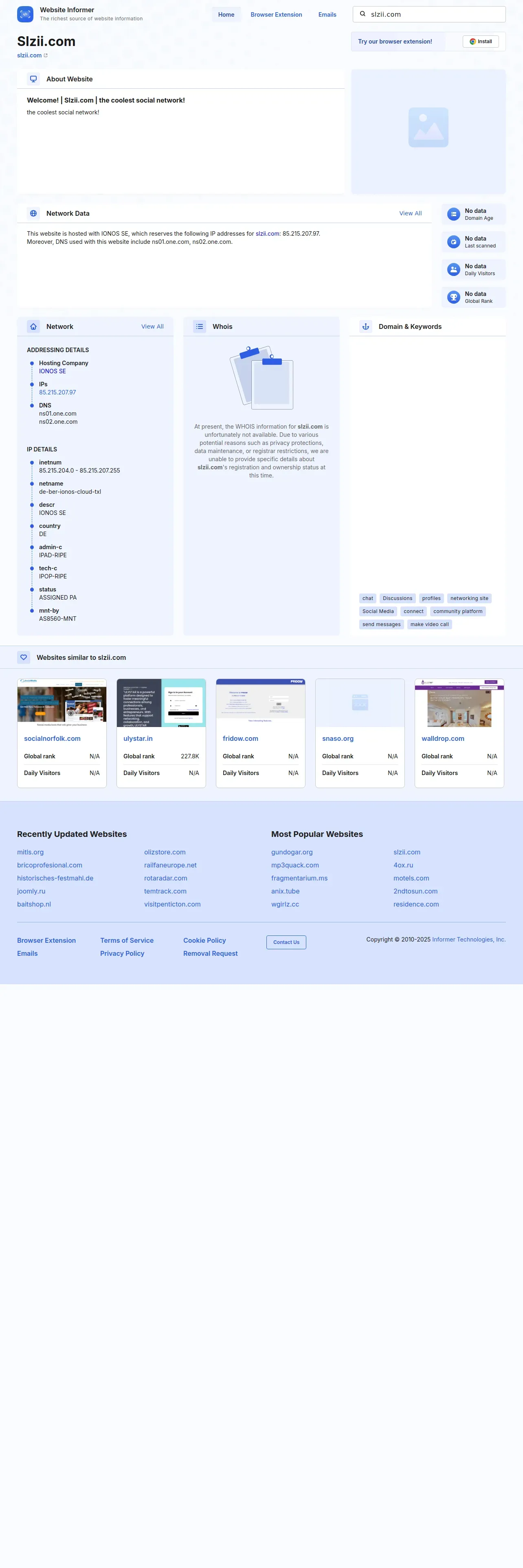Screen dimensions: 523x1568
Task: Open Terms of Service footer link
Action: 127,941
